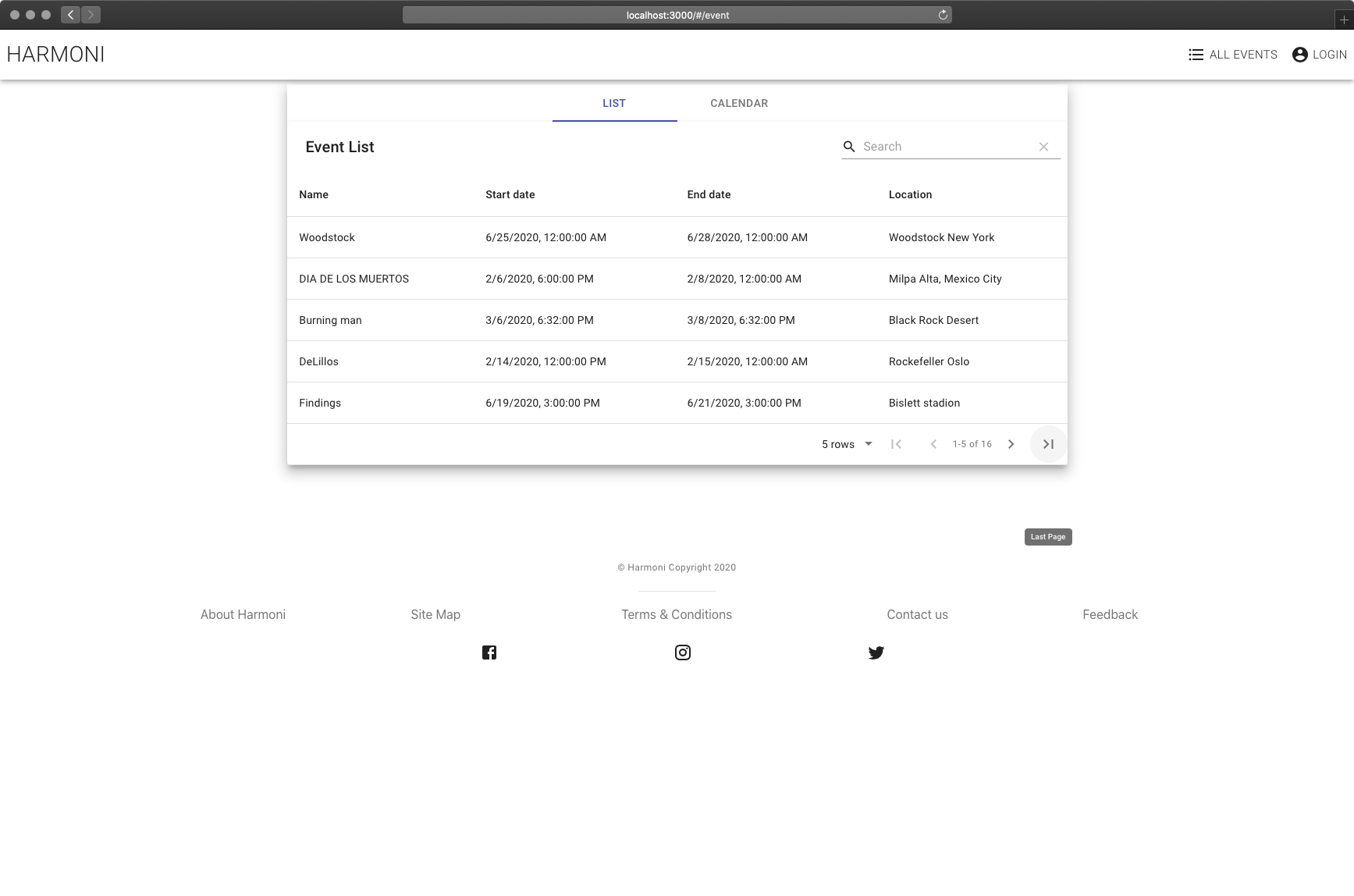Open the About Harmoni link

click(243, 615)
